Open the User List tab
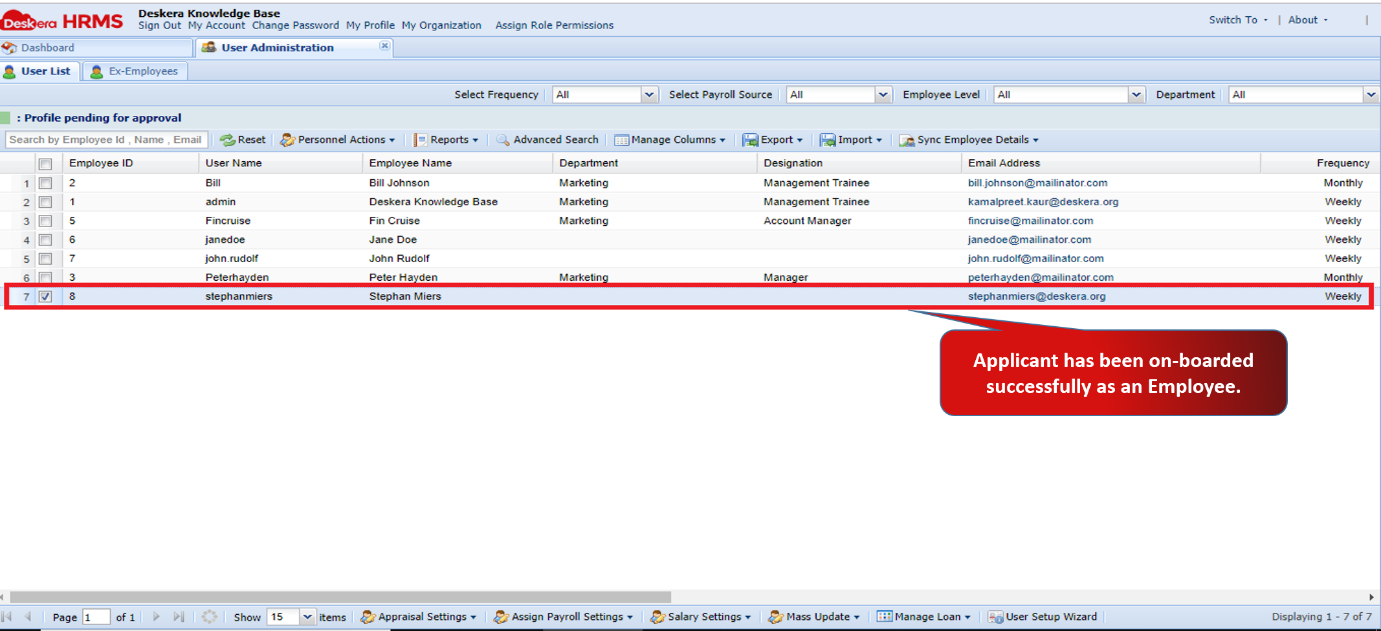Image resolution: width=1381 pixels, height=631 pixels. 39,72
